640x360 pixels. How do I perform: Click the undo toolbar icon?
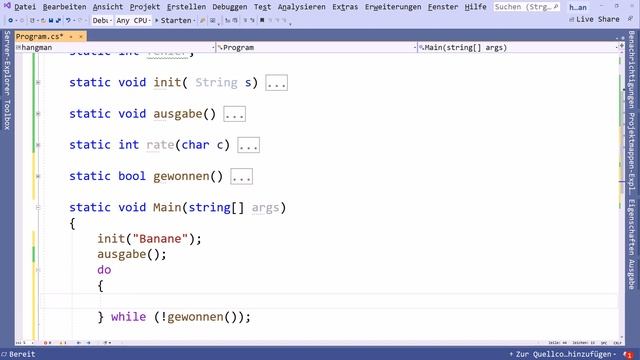68,20
